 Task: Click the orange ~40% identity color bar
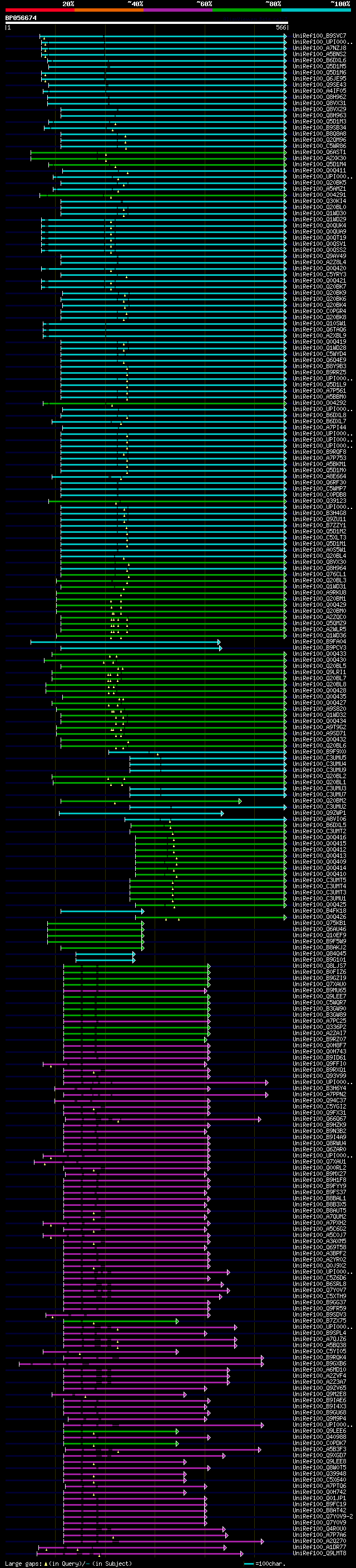tap(109, 11)
